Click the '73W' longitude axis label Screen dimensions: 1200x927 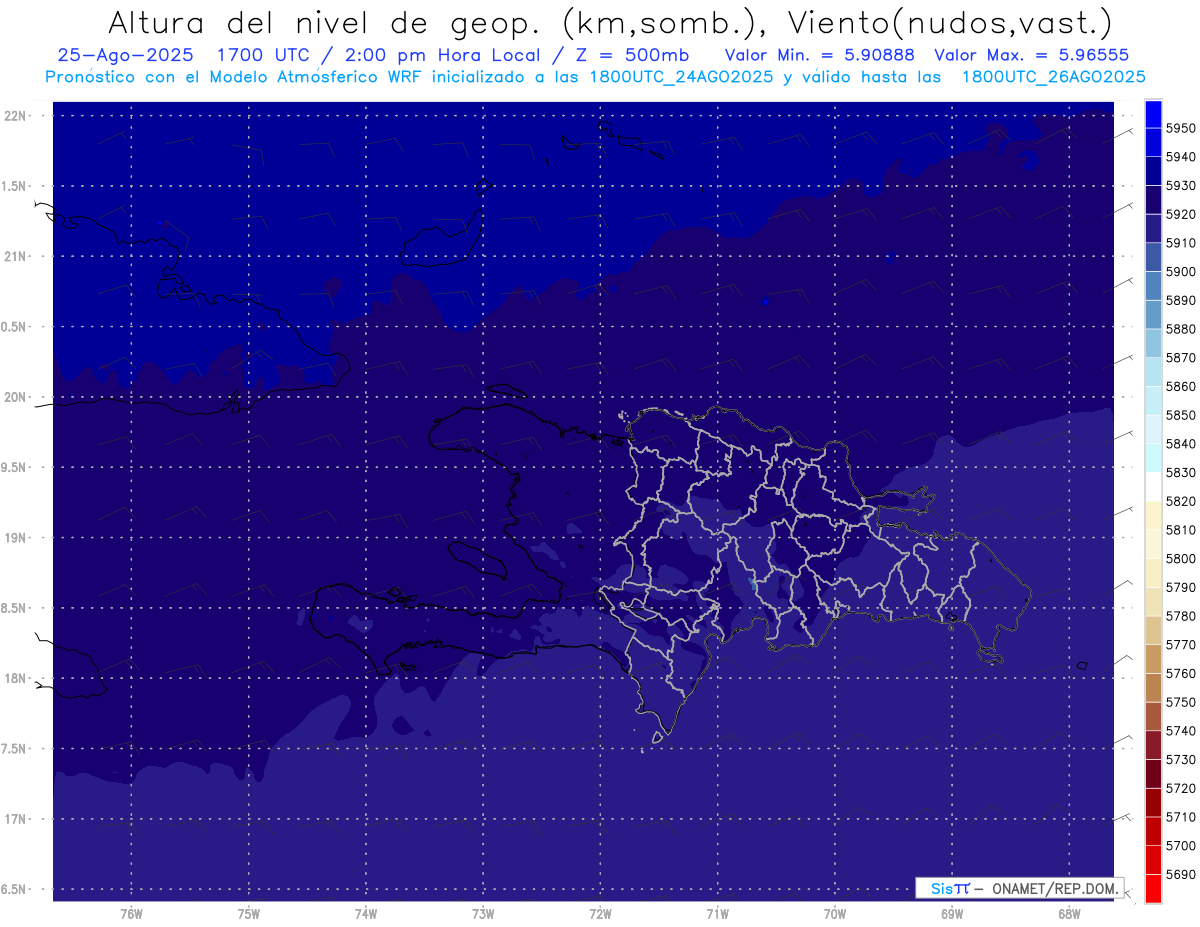pos(483,913)
